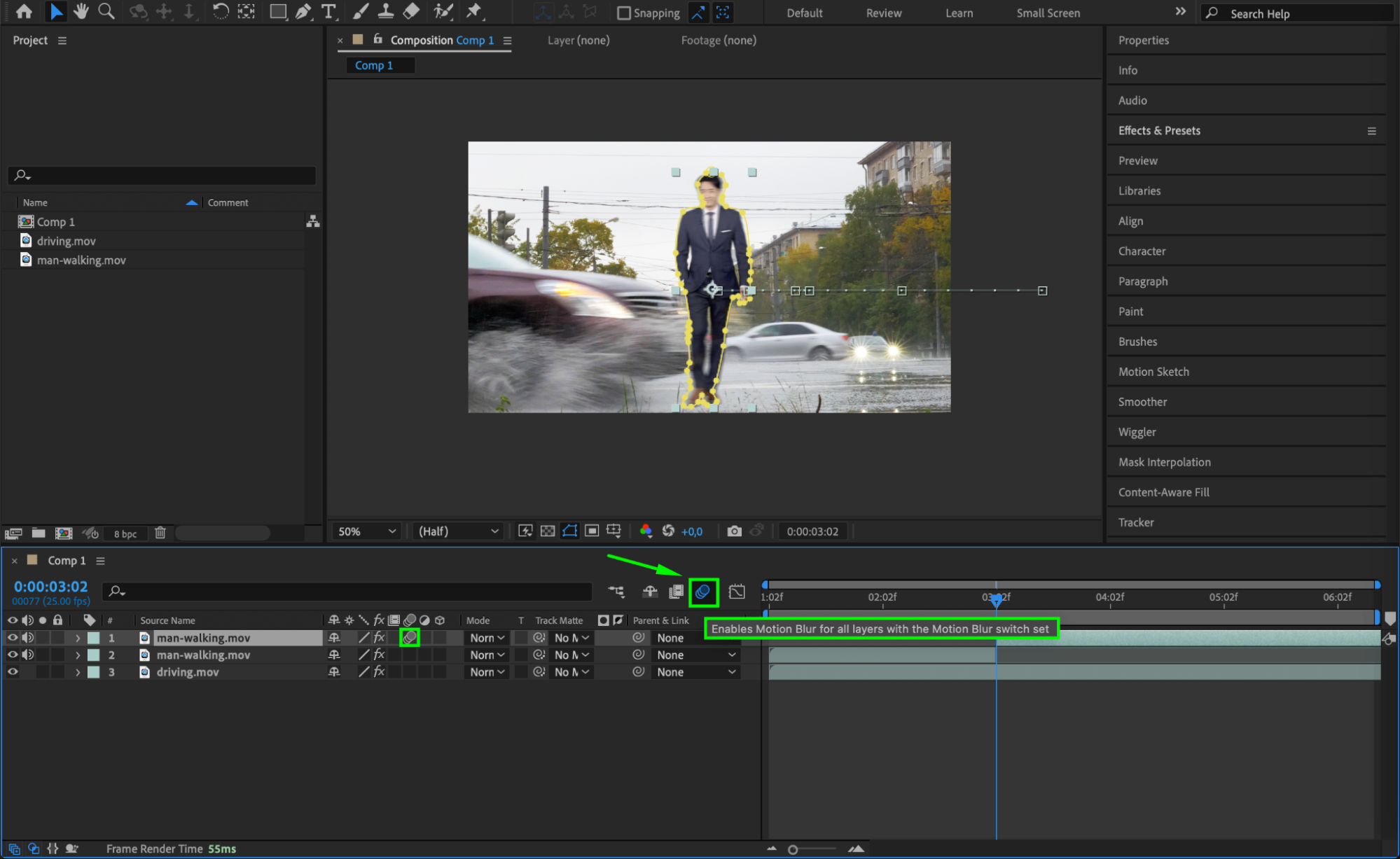Click the timeline zoom slider
The width and height of the screenshot is (1400, 859).
pyautogui.click(x=793, y=849)
